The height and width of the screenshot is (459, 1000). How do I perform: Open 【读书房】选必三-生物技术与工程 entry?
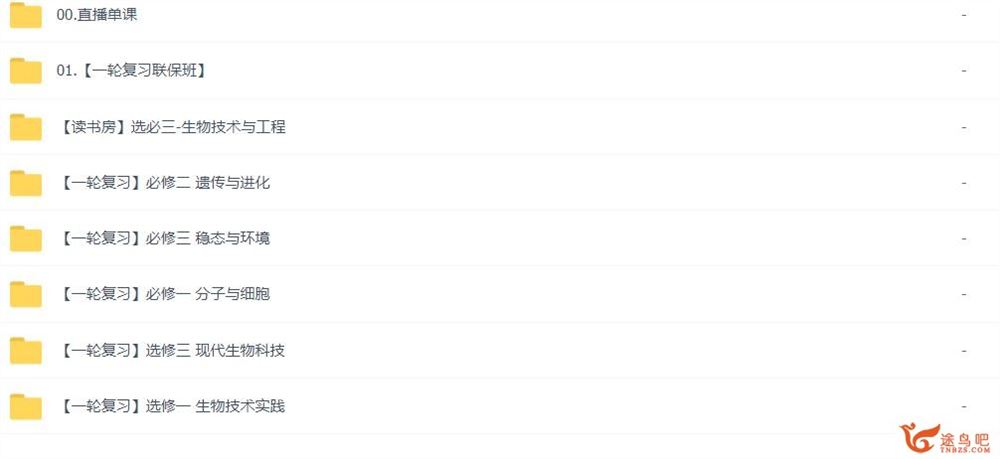click(172, 127)
